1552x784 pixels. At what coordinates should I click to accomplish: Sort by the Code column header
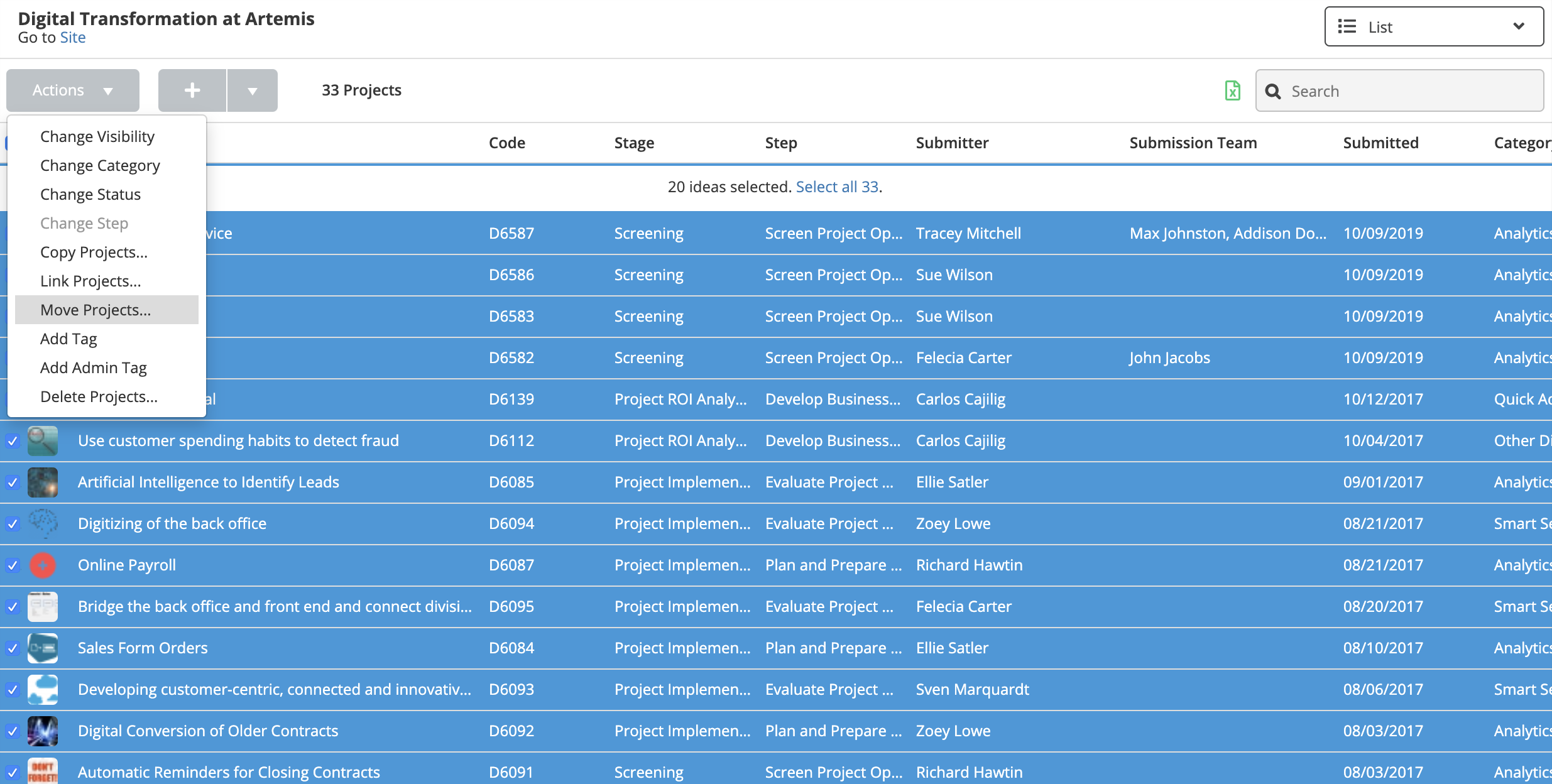pos(507,143)
